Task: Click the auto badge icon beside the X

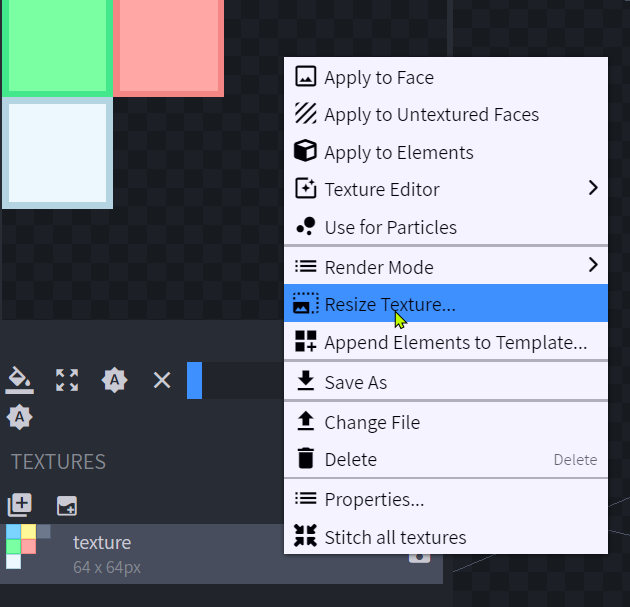Action: (115, 380)
